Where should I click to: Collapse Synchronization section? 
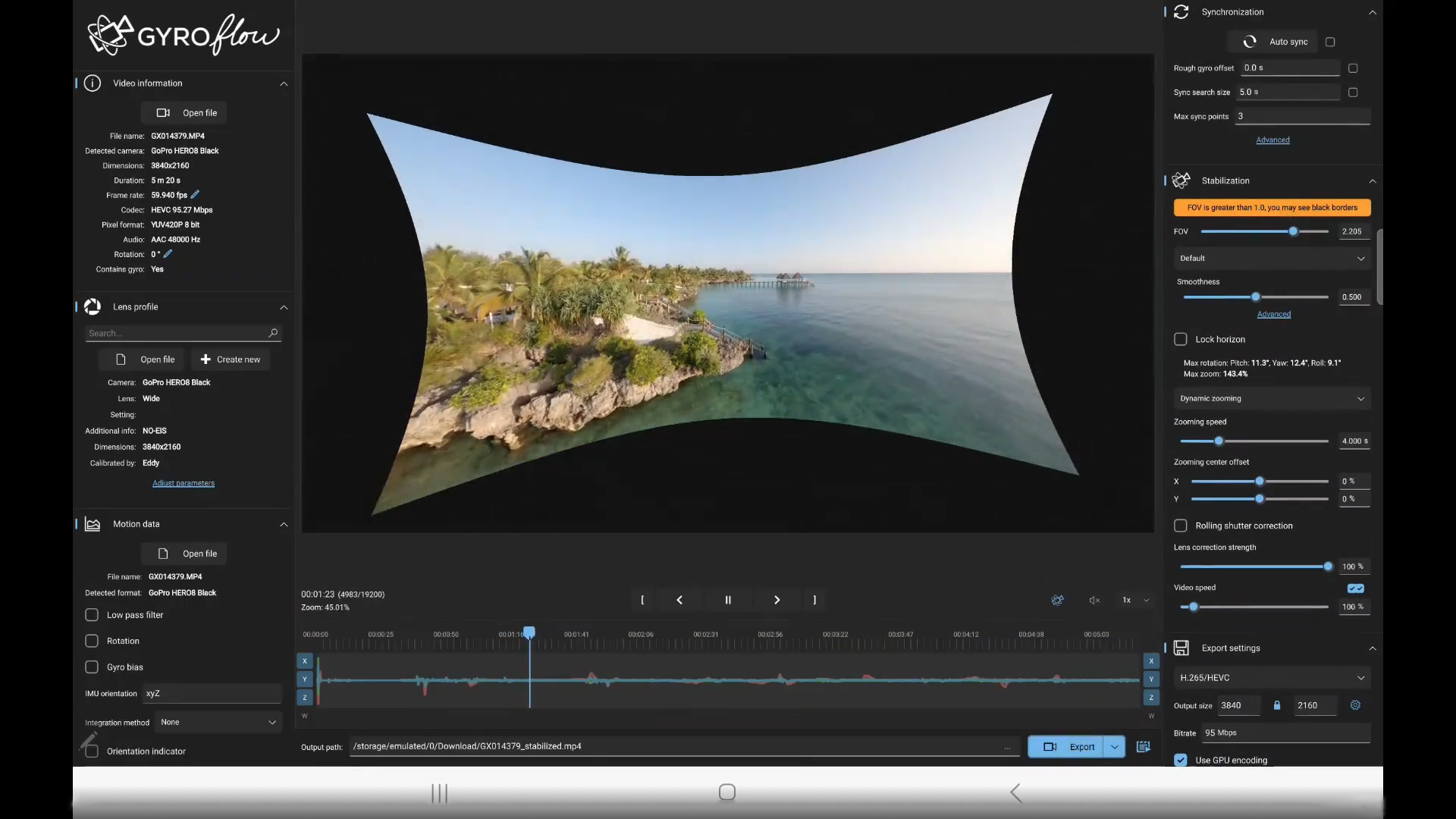click(x=1373, y=12)
